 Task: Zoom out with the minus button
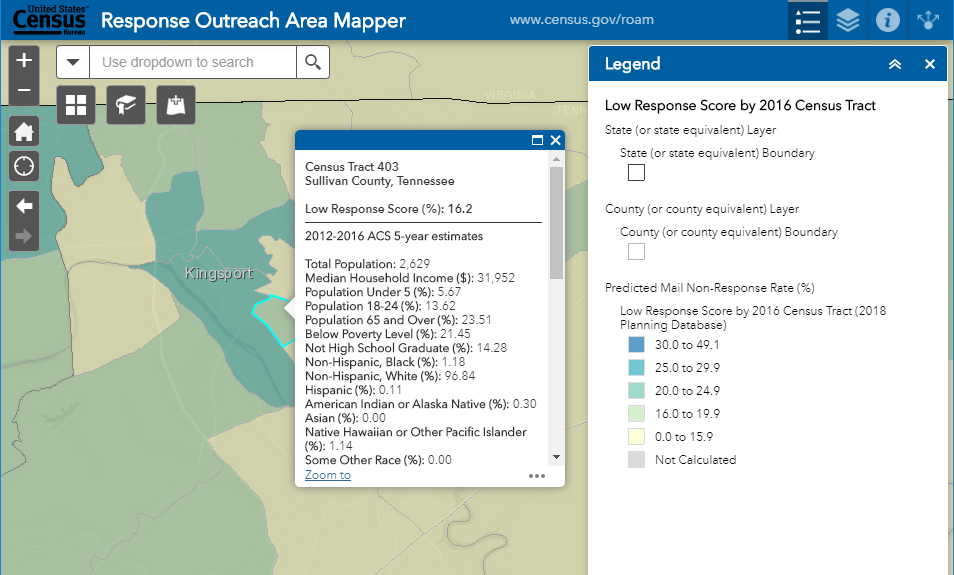point(24,91)
